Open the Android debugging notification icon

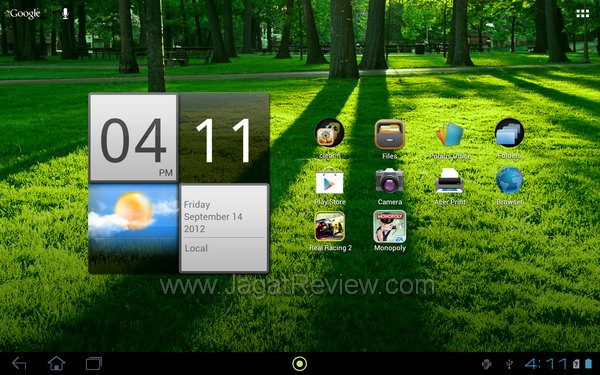487,364
